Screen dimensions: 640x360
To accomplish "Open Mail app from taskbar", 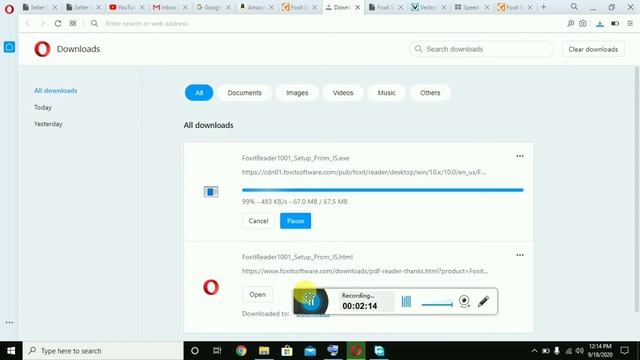I will [310, 351].
